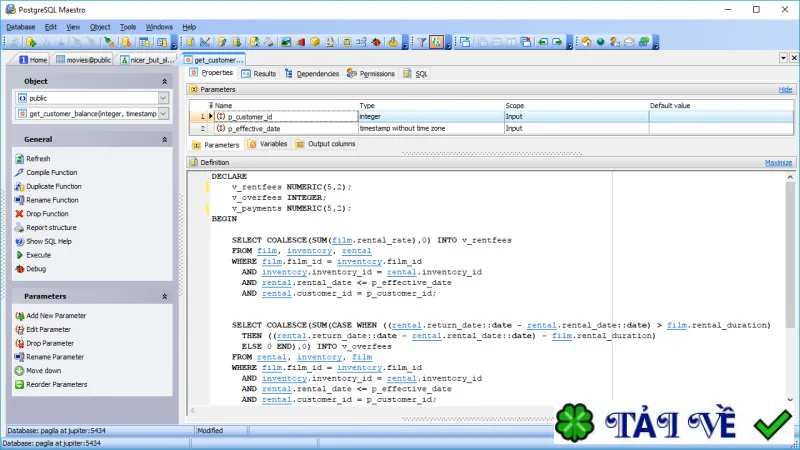Click the inventory link in first FROM clause
800x450 pixels.
[x=309, y=251]
